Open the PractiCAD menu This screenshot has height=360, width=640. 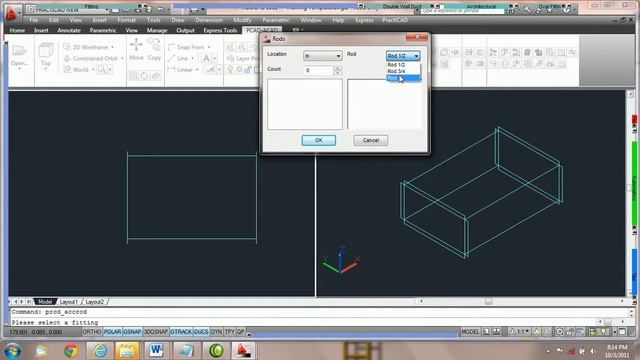click(x=395, y=20)
